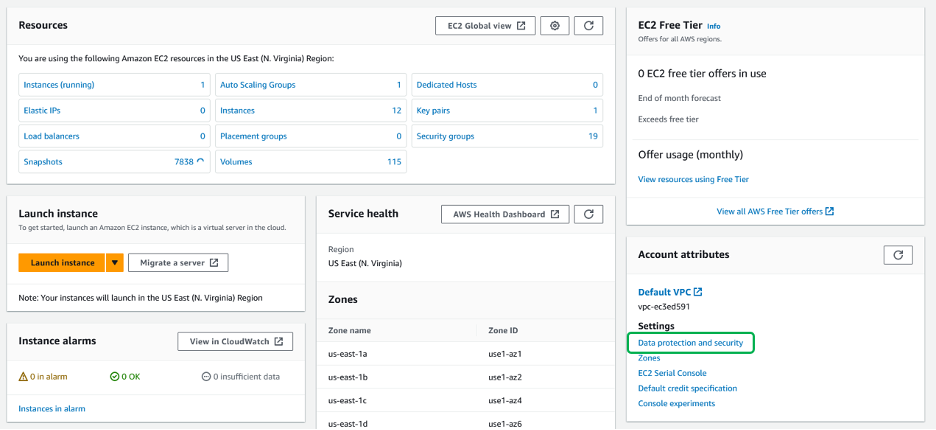Click the Snapshots count 7838
Image resolution: width=936 pixels, height=430 pixels.
click(x=182, y=162)
